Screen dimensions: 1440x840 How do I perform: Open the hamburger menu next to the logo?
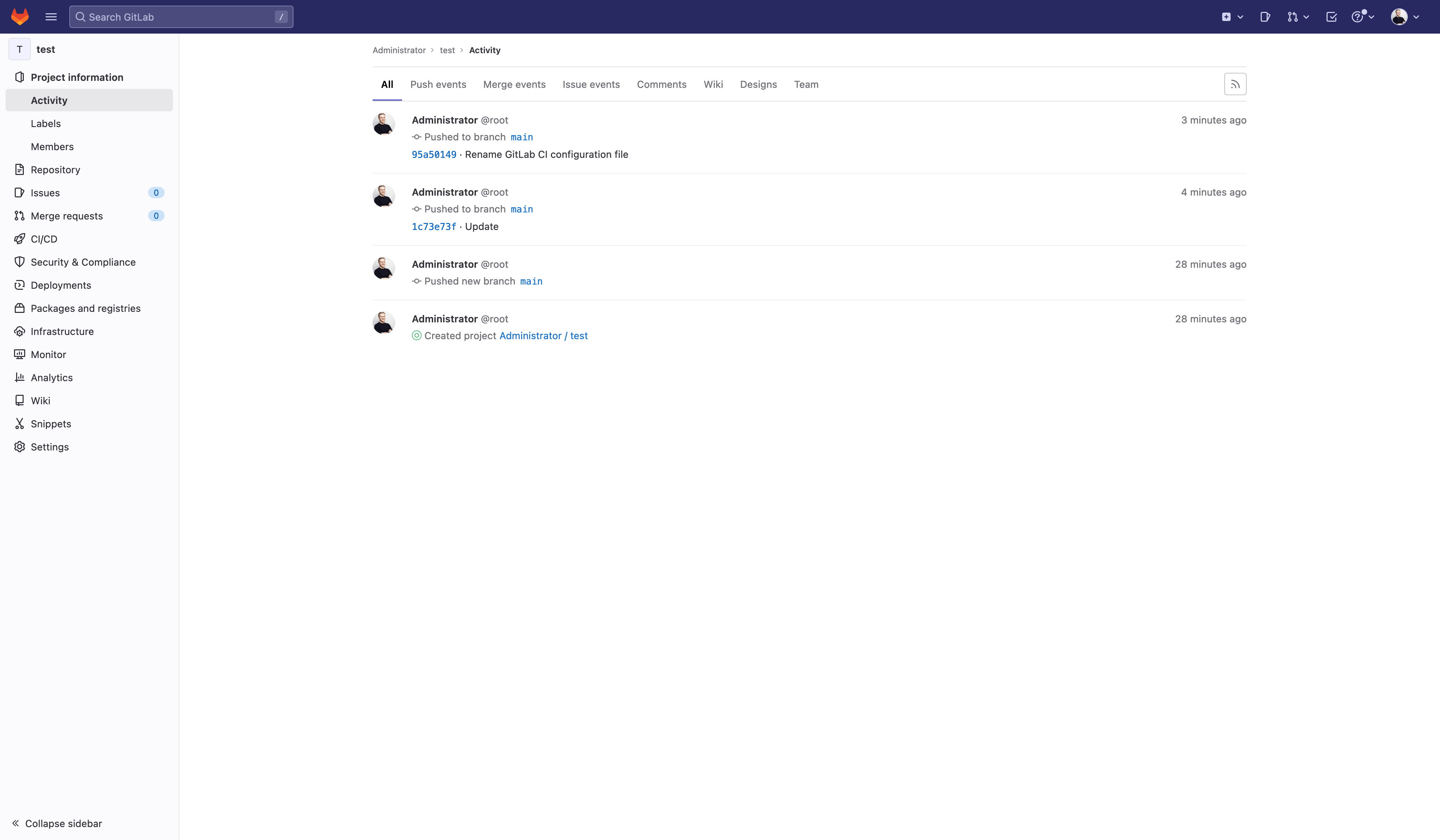(51, 16)
